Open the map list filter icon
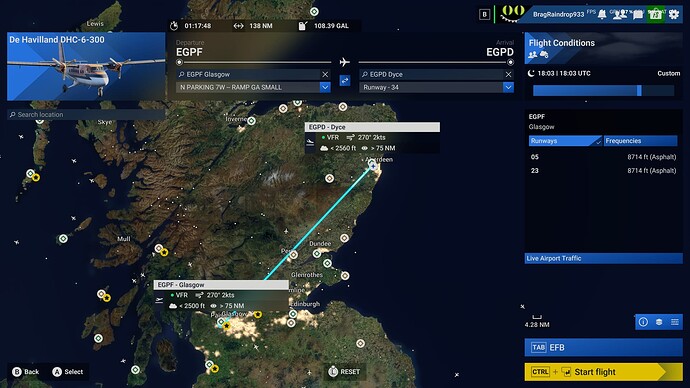The height and width of the screenshot is (388, 690). click(675, 322)
